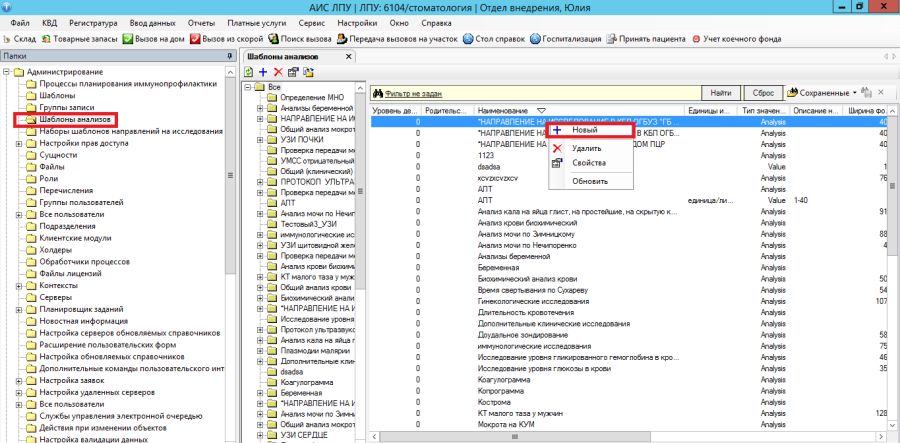
Task: Expand the Контексты folder node
Action: coord(19,286)
